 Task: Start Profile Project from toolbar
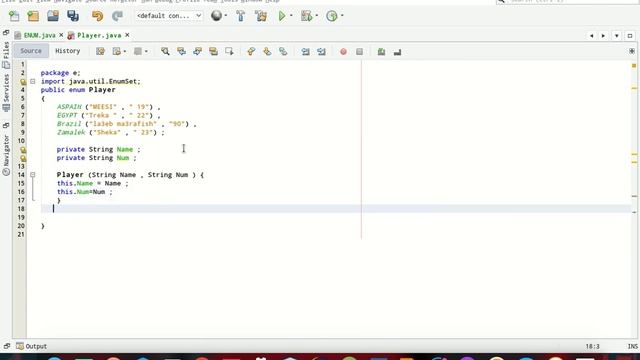(x=332, y=16)
